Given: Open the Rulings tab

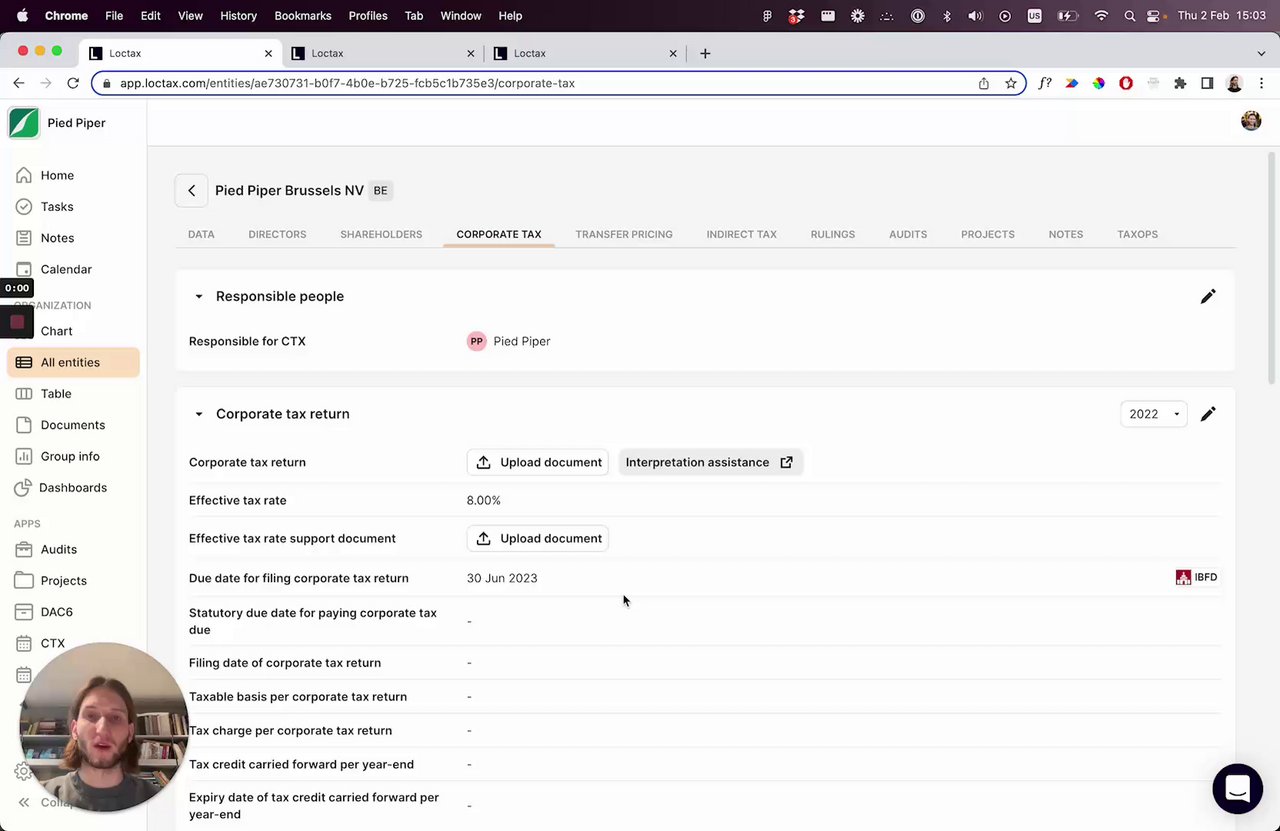Looking at the screenshot, I should pyautogui.click(x=832, y=234).
